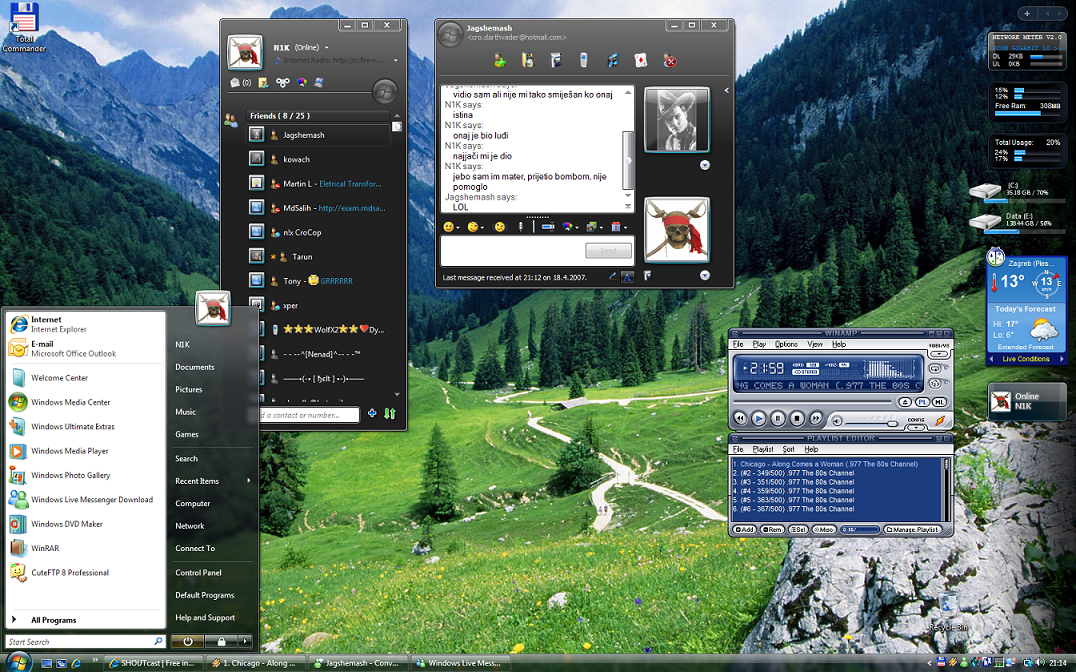Screen dimensions: 1076x672
Task: Open Total Commander from the desktop
Action: (23, 27)
